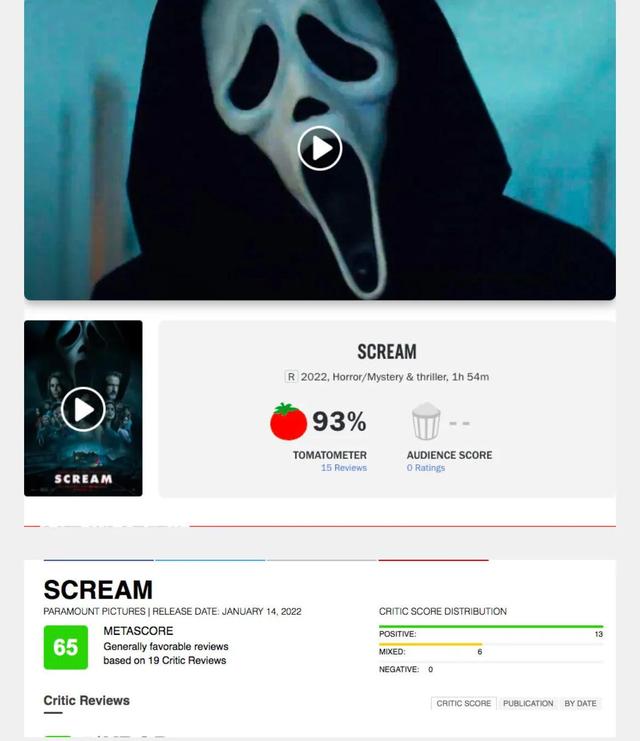Screen dimensions: 640x741
Task: Sort reviews By Date tab
Action: [580, 703]
